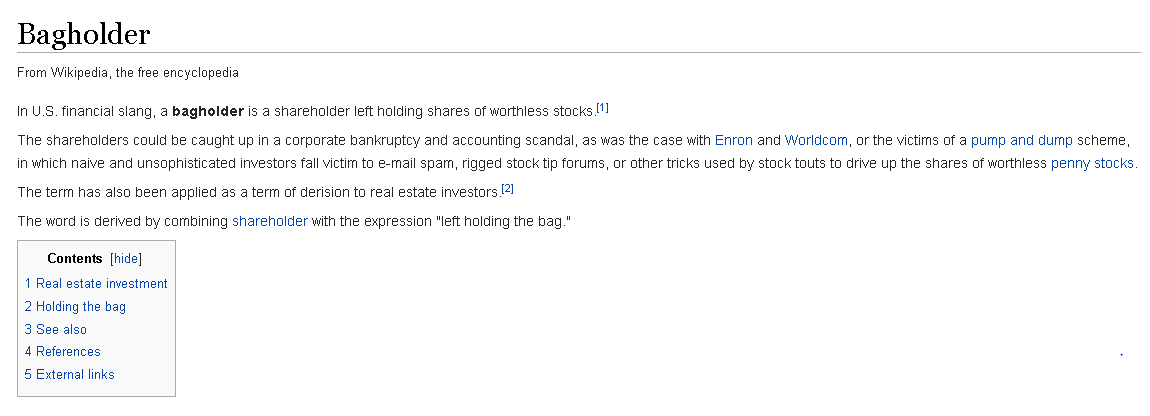This screenshot has width=1150, height=416.
Task: Jump to External links section
Action: tap(69, 374)
